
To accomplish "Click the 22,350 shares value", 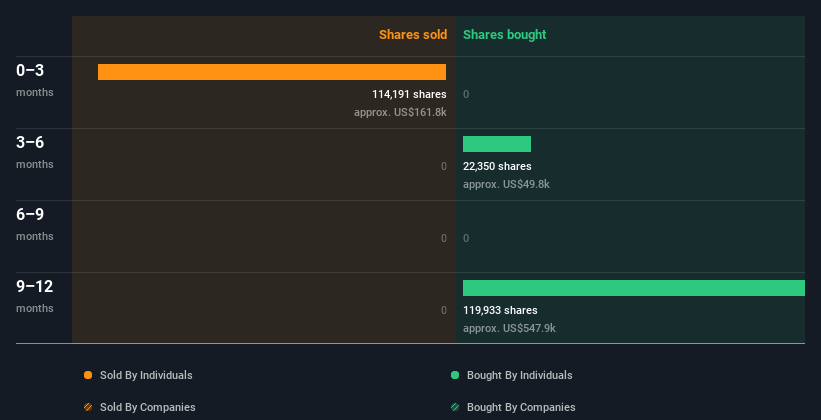I will click(x=497, y=166).
